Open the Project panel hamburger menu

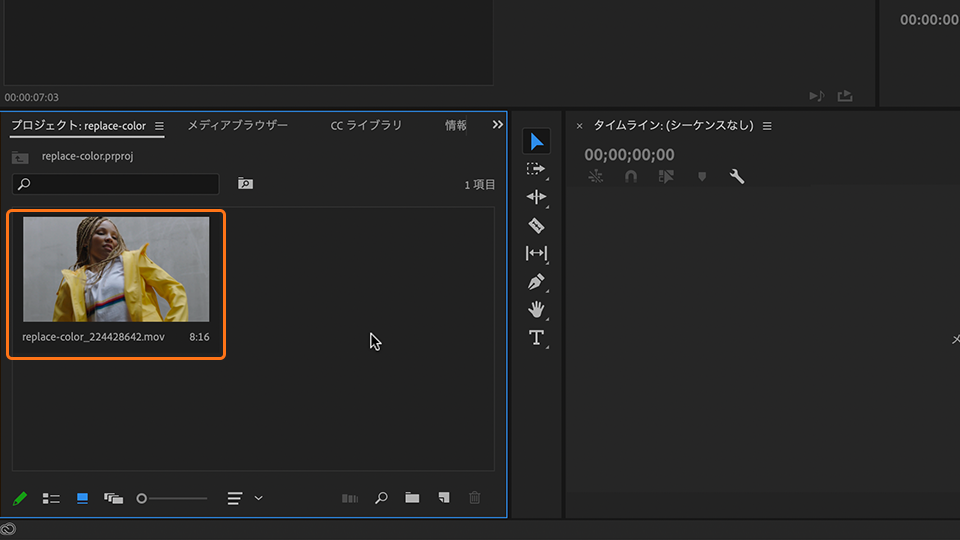(159, 126)
